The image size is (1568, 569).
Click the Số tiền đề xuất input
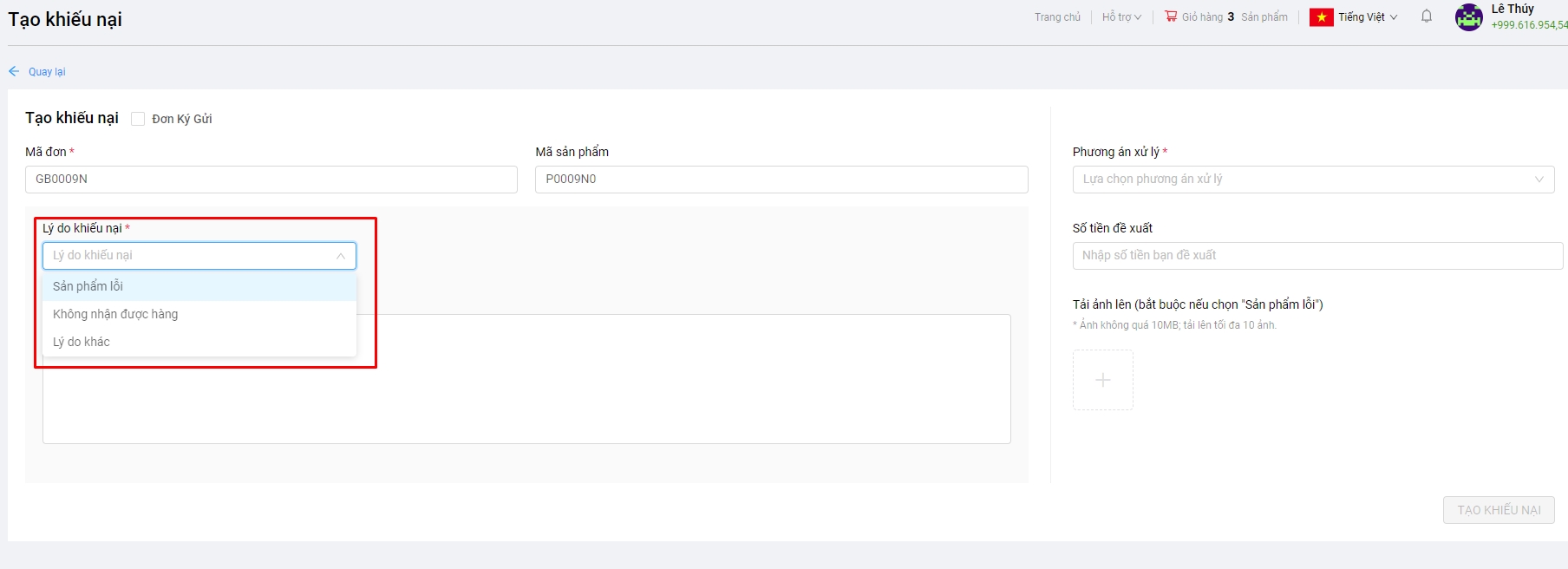point(1316,256)
